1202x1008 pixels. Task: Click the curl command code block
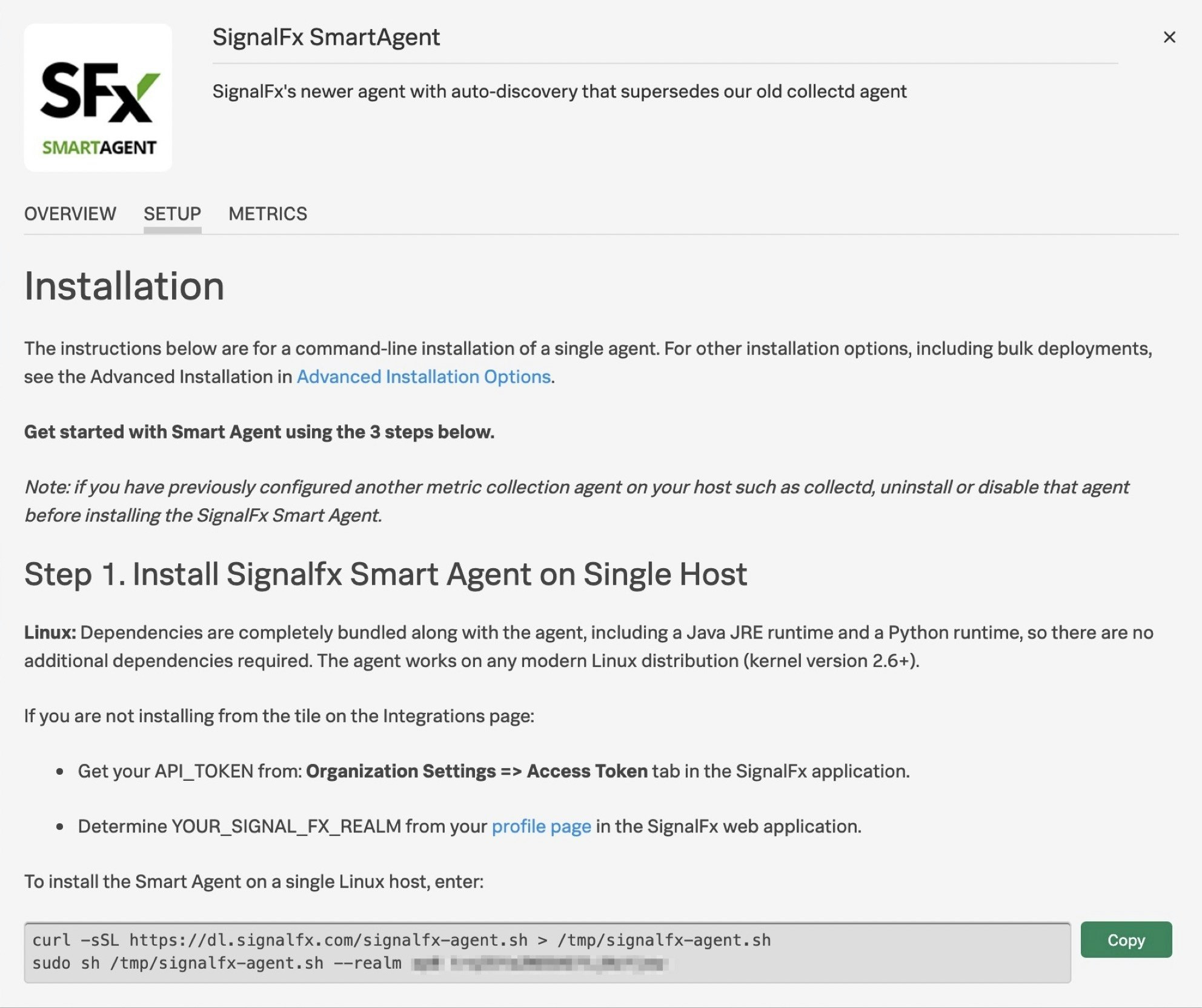548,952
